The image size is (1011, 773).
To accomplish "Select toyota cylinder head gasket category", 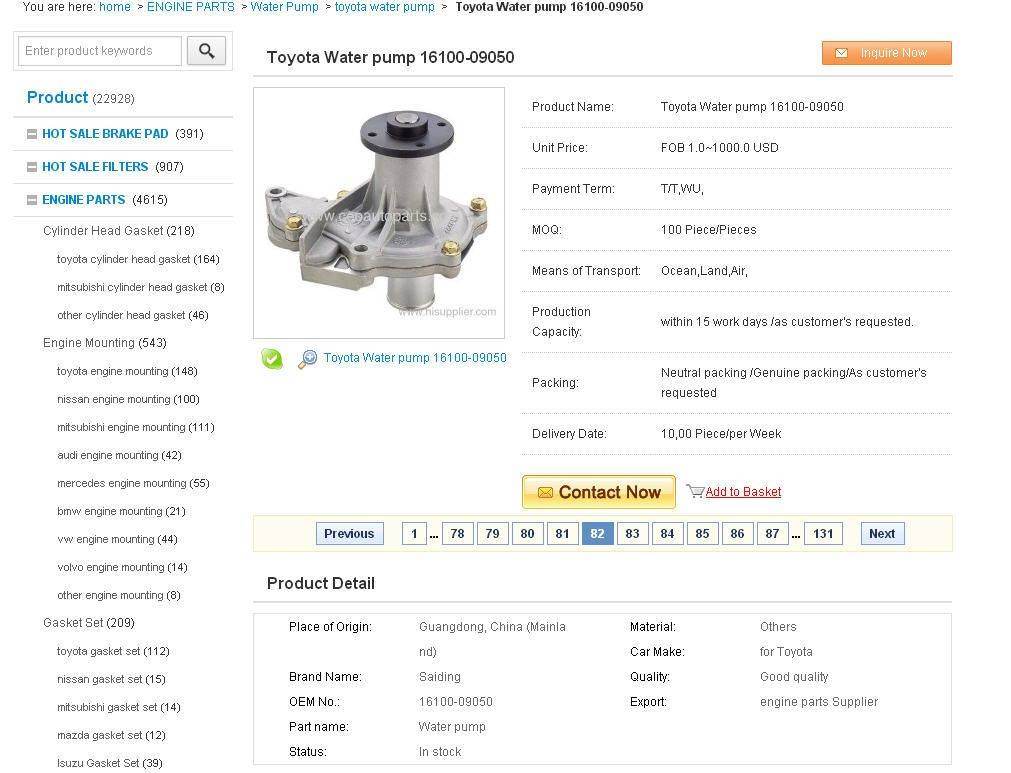I will point(138,259).
